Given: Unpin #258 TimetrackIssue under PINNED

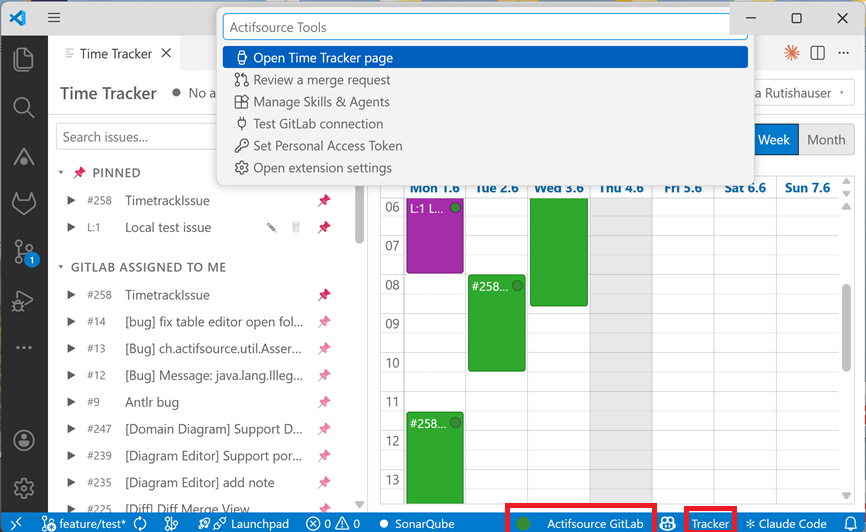Looking at the screenshot, I should 324,201.
